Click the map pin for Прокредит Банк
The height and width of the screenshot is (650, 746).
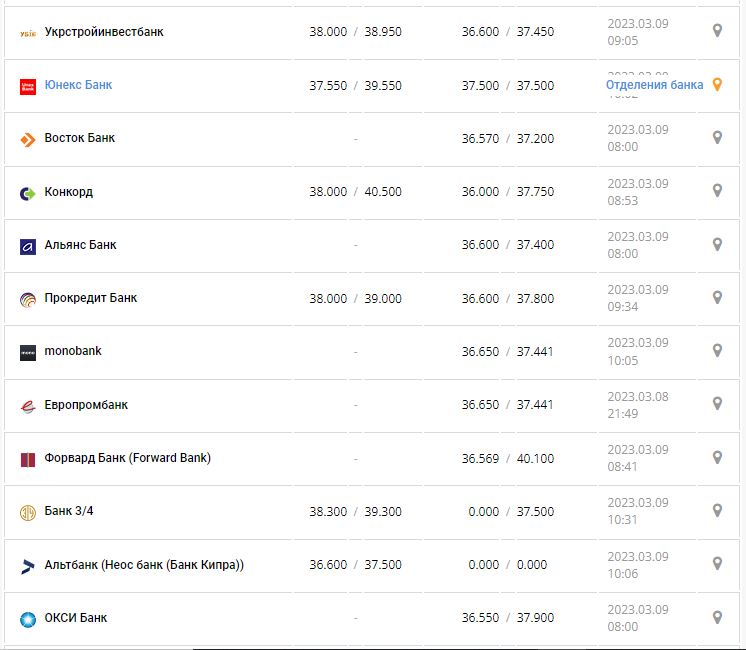717,297
